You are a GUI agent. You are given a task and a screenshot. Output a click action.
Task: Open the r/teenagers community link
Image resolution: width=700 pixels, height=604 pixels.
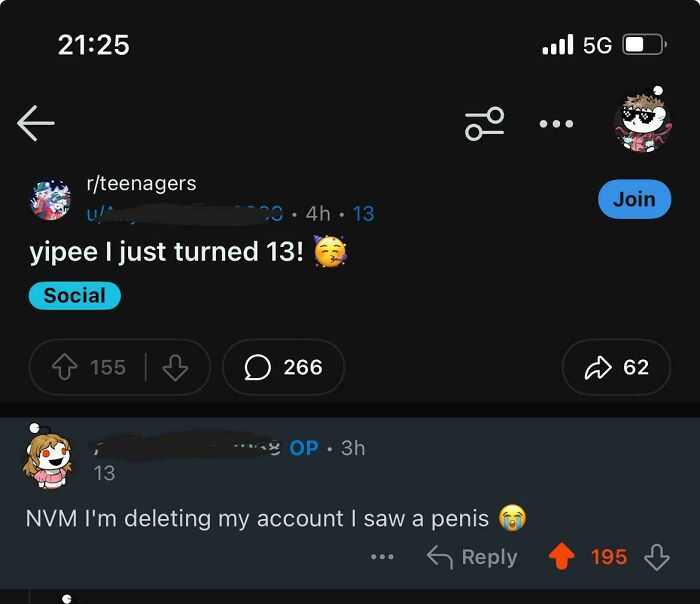[x=141, y=184]
